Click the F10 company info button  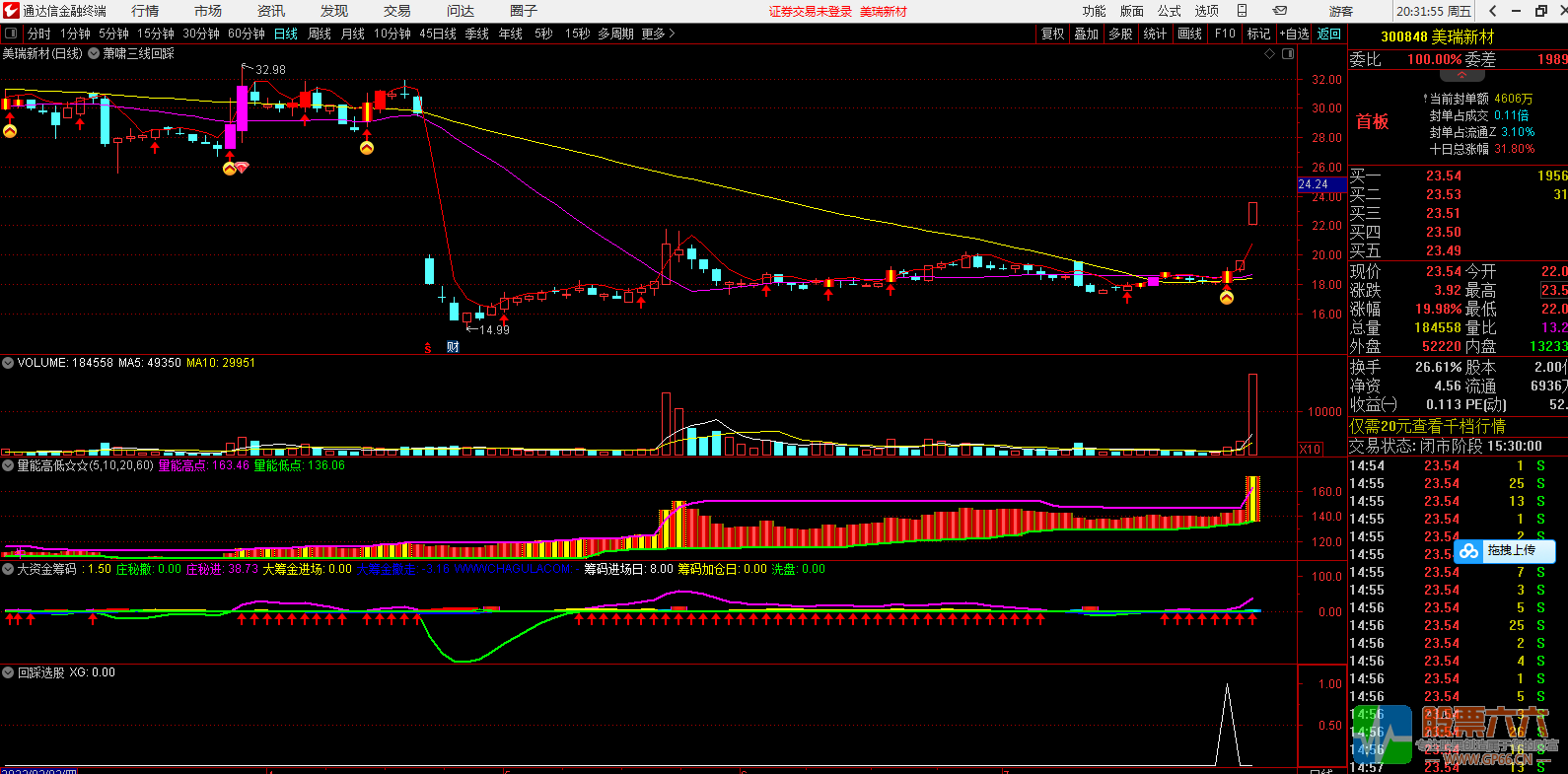pyautogui.click(x=1225, y=34)
